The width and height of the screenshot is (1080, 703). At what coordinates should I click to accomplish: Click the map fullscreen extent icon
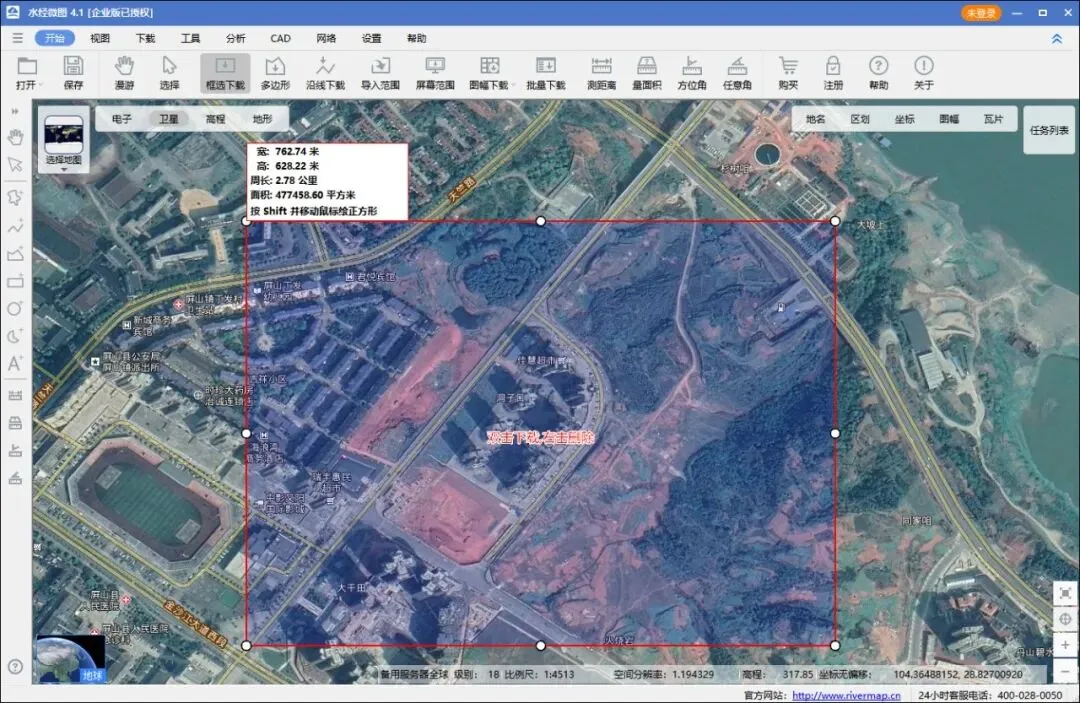1065,594
